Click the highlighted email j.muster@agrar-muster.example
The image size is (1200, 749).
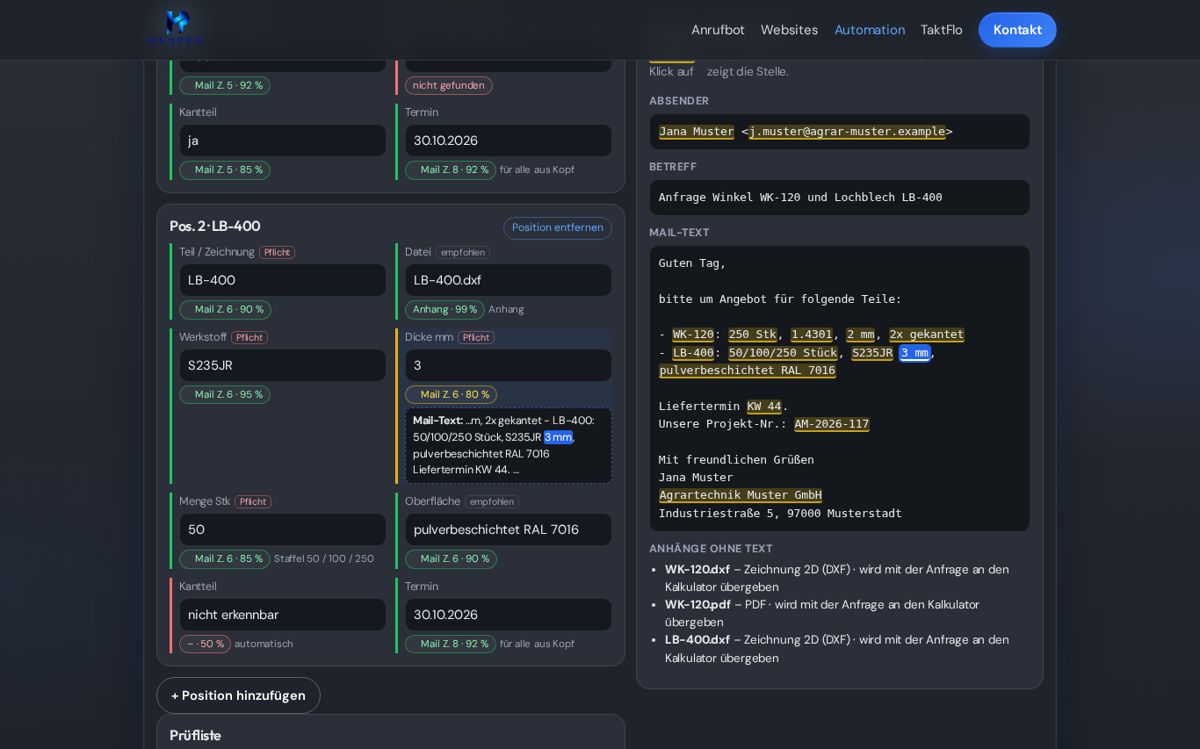click(x=847, y=132)
